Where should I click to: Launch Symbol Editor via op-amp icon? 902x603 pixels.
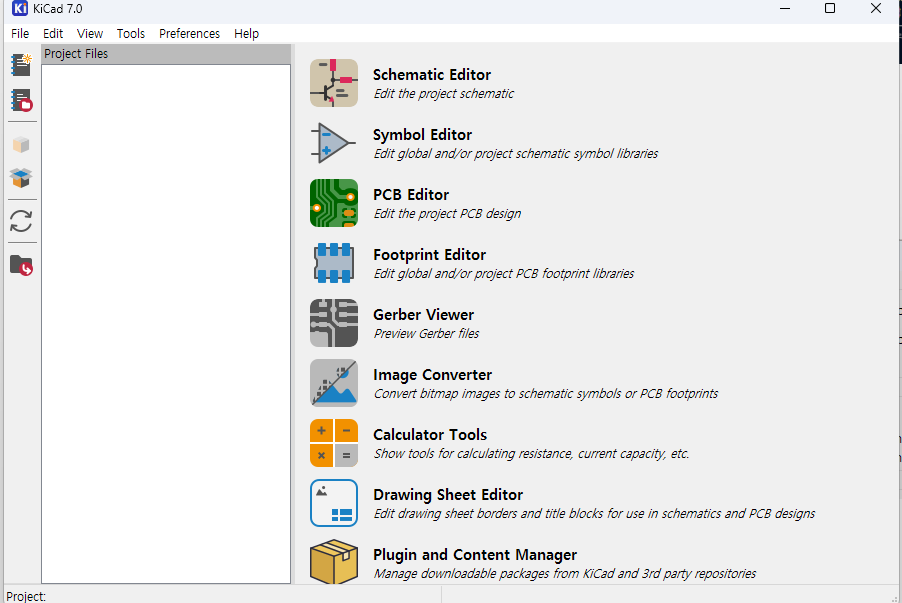334,143
